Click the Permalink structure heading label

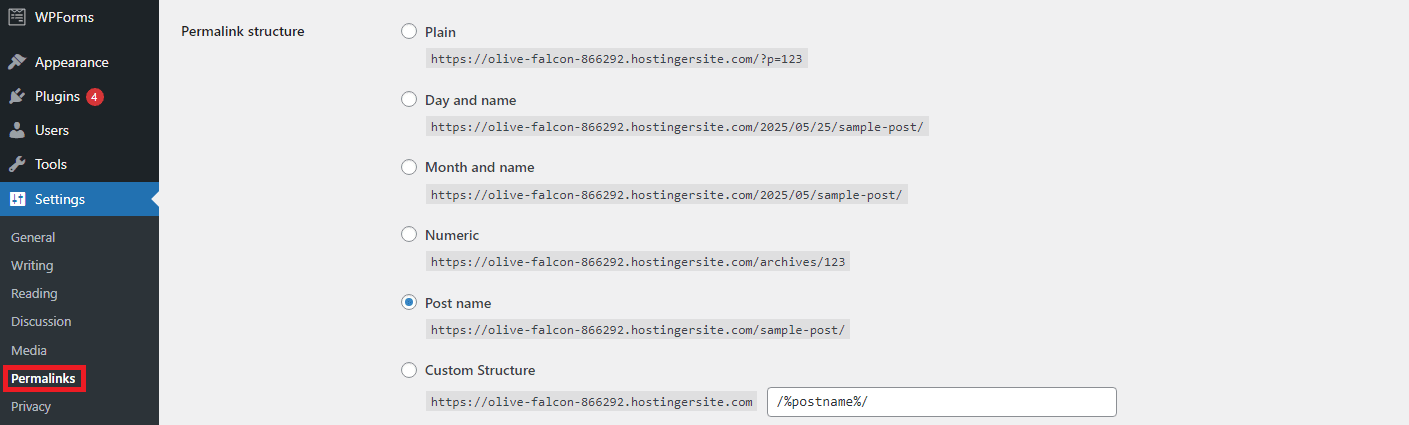tap(243, 32)
